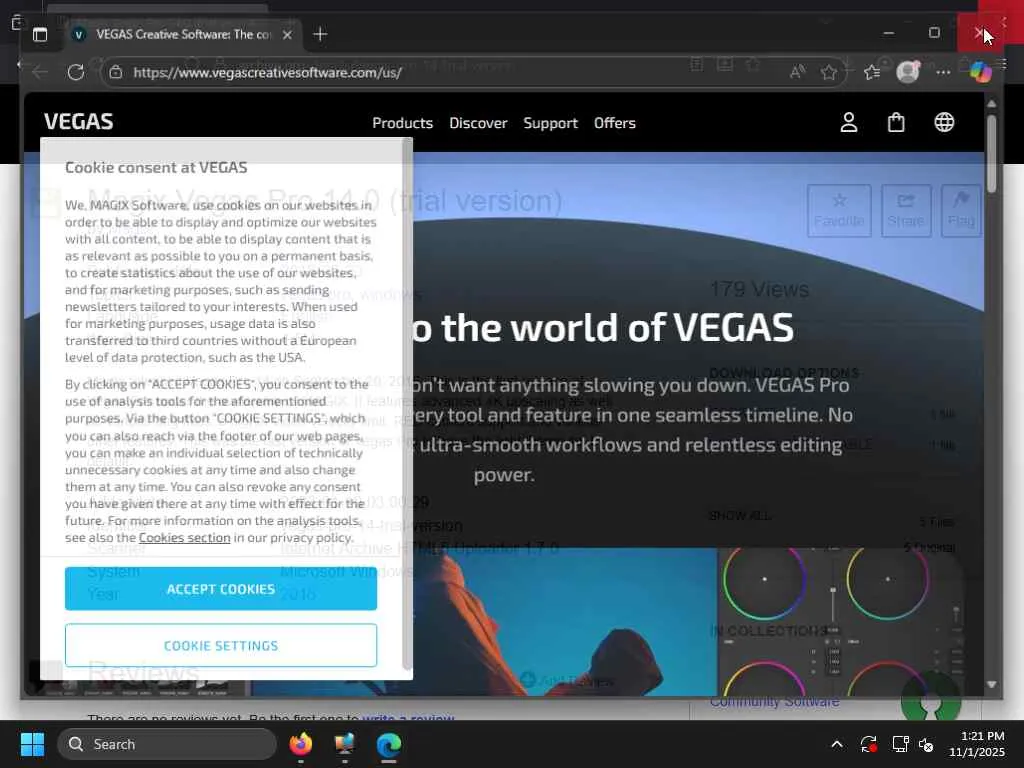Show hidden system tray icons

coord(837,744)
